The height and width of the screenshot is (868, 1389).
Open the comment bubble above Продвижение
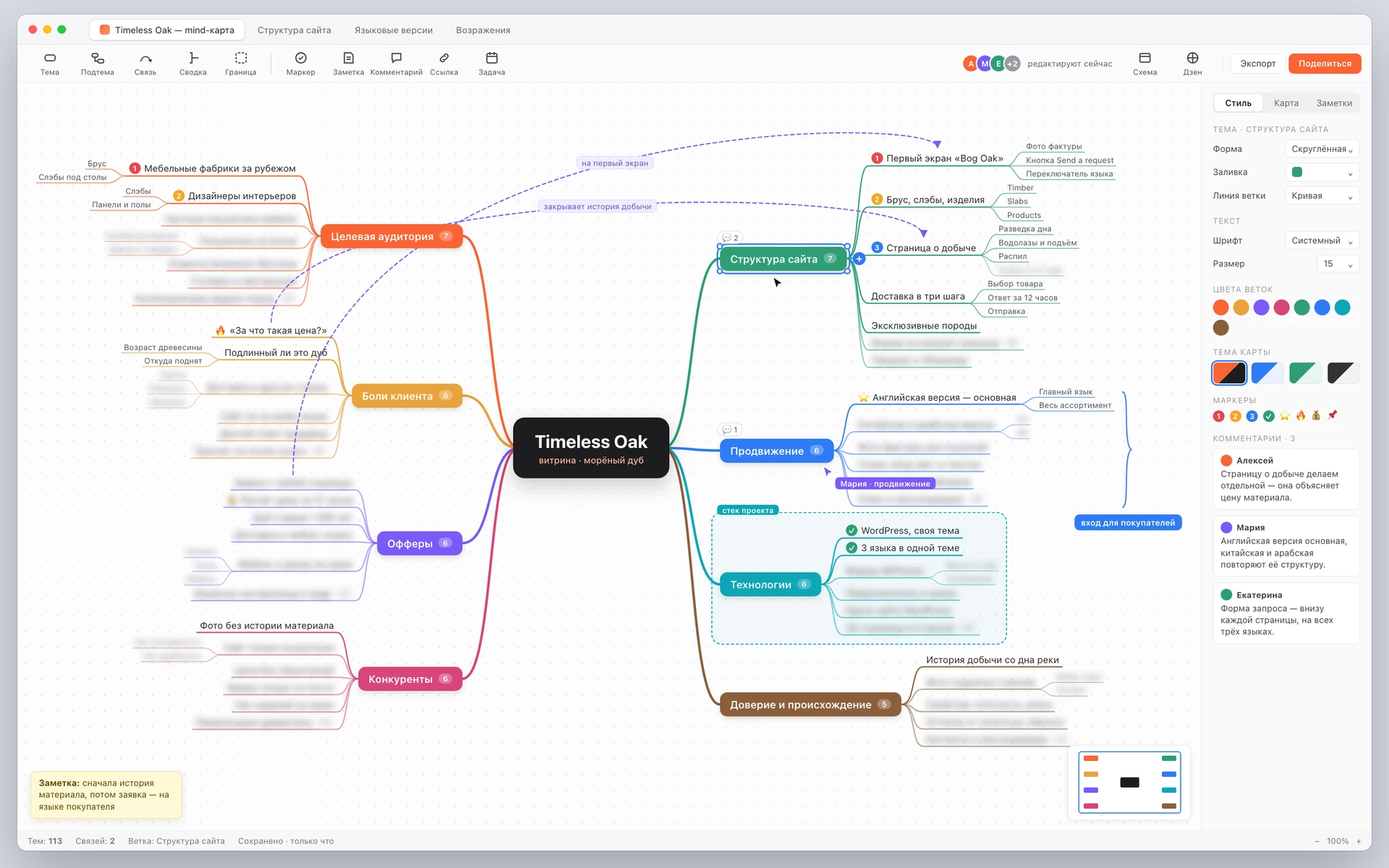(730, 430)
